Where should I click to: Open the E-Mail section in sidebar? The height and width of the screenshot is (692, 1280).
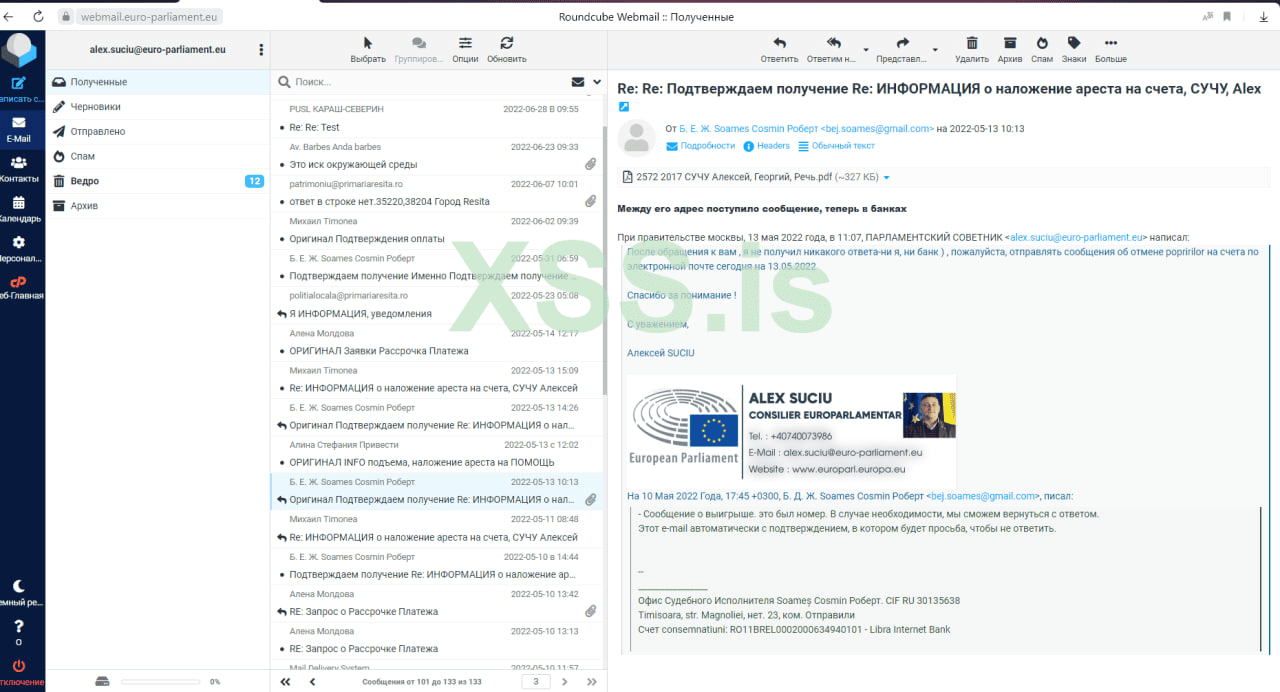(x=19, y=130)
